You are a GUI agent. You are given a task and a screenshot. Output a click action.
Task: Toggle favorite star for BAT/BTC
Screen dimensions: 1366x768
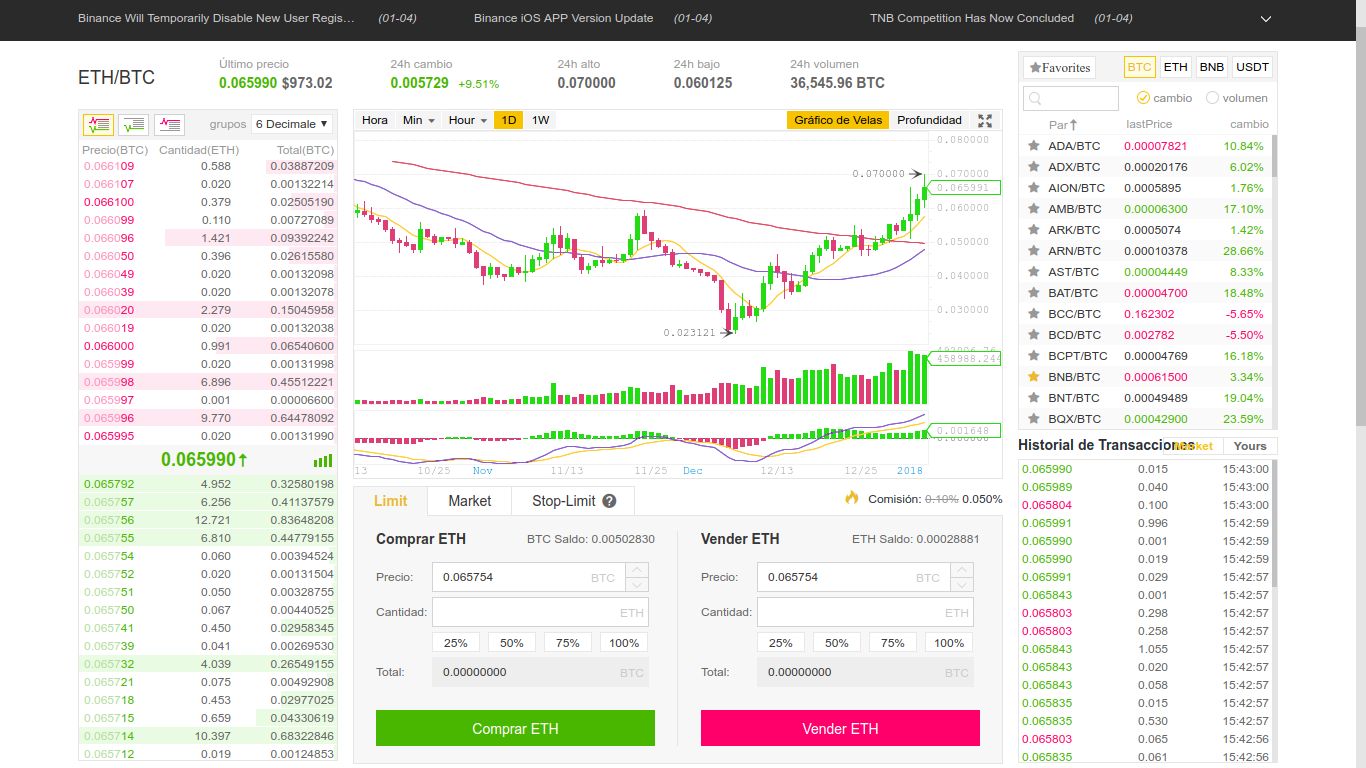click(1034, 293)
